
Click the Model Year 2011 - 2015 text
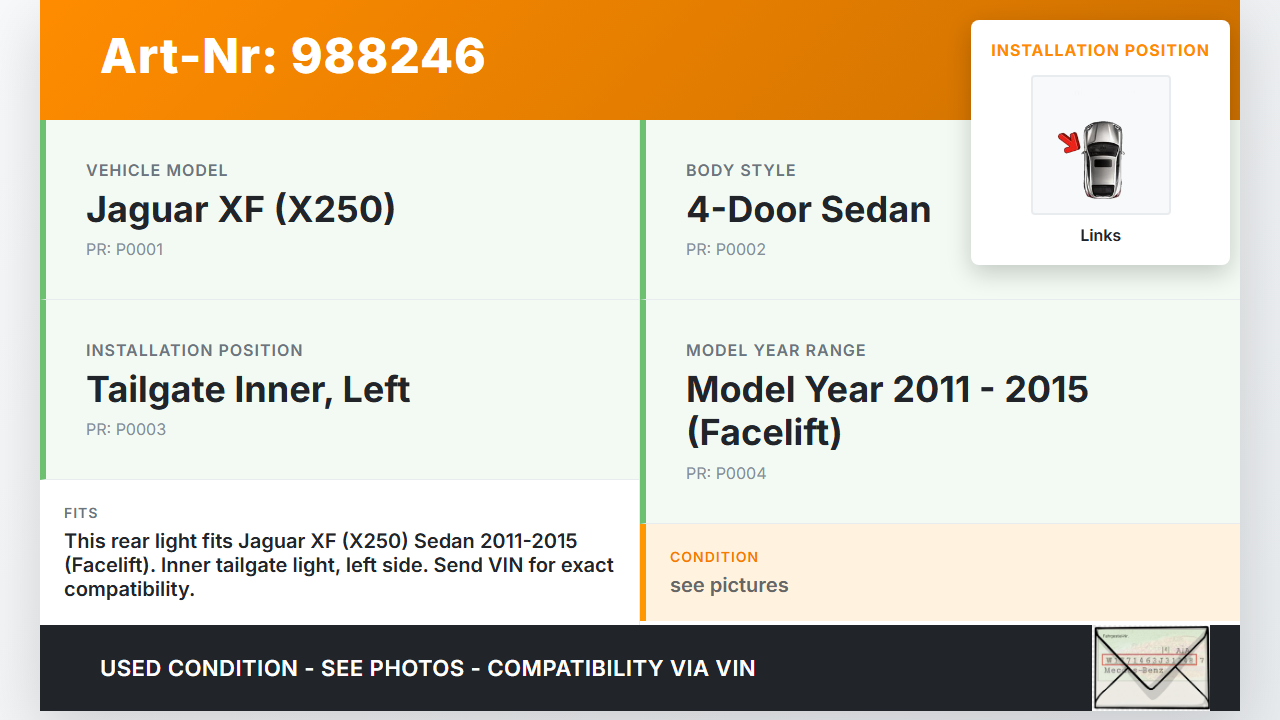pos(887,389)
